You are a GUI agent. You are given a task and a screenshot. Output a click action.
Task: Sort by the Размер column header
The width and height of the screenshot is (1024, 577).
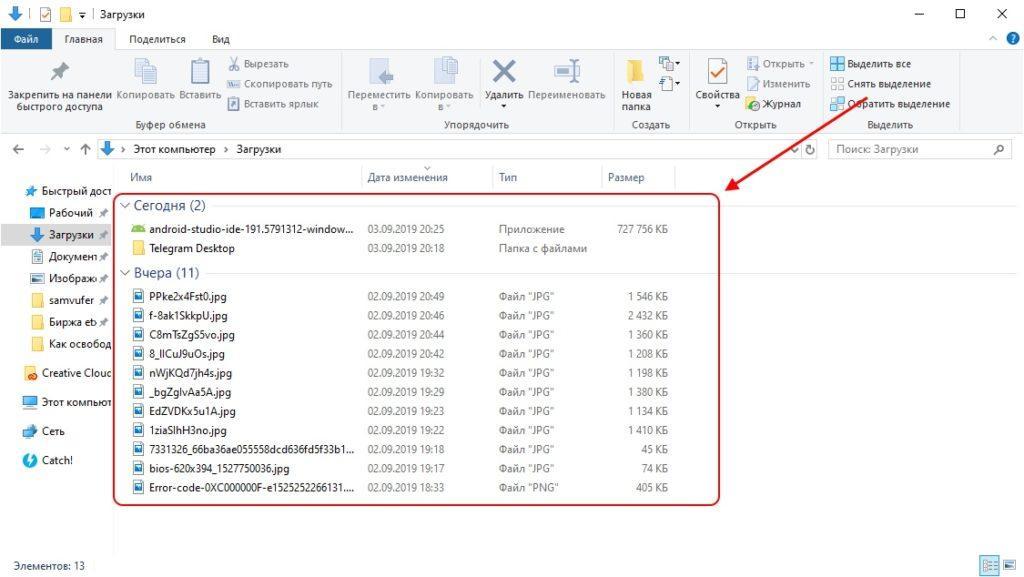(x=625, y=177)
